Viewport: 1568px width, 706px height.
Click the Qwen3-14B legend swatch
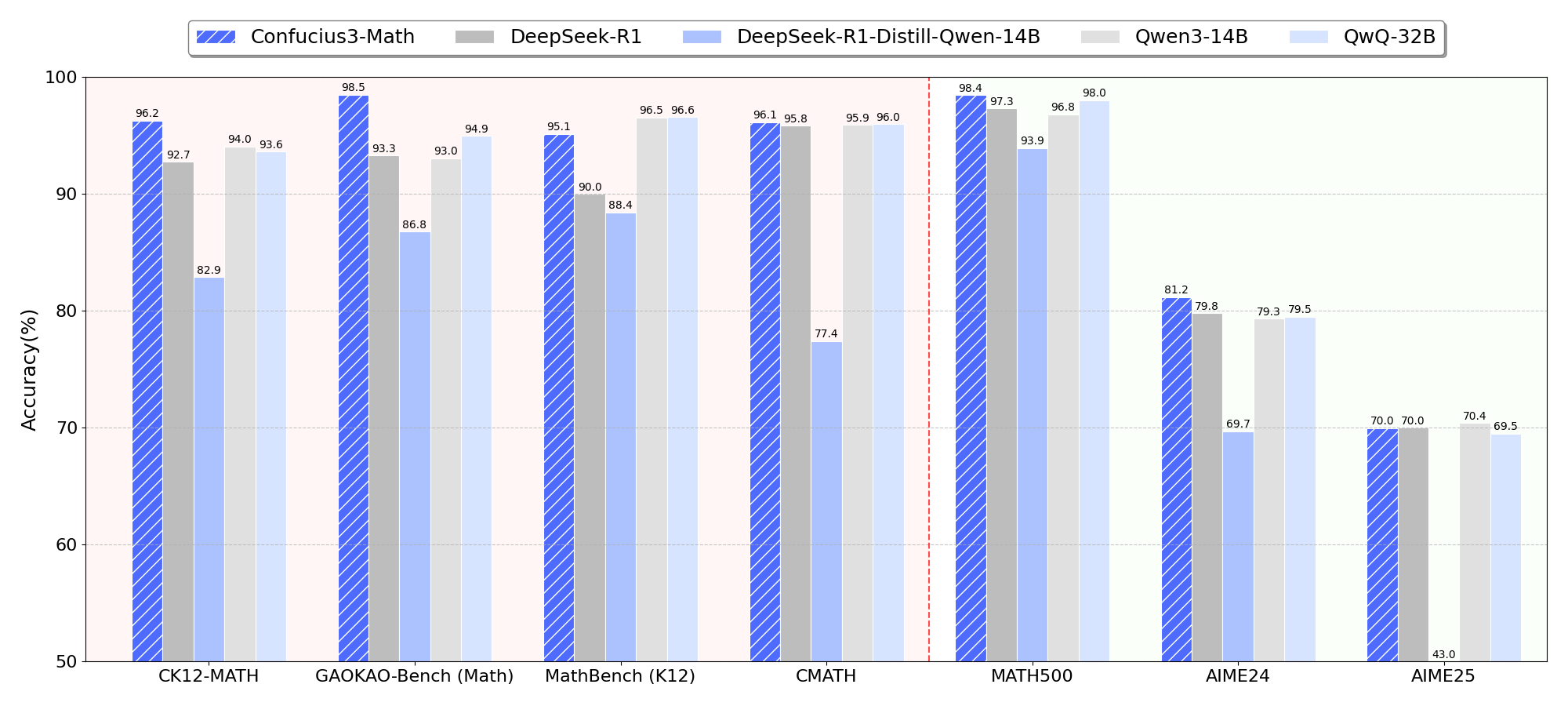click(x=1100, y=37)
